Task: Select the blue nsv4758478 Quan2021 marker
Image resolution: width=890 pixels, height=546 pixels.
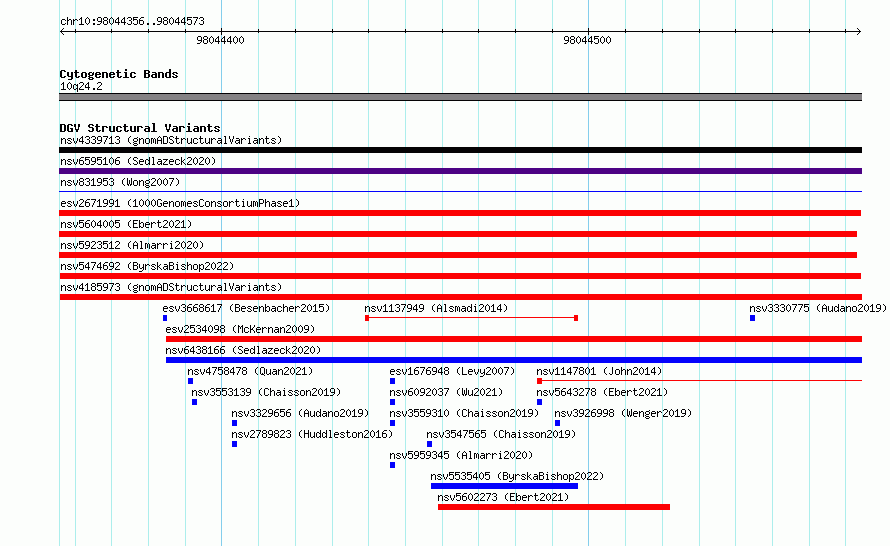Action: click(x=191, y=381)
